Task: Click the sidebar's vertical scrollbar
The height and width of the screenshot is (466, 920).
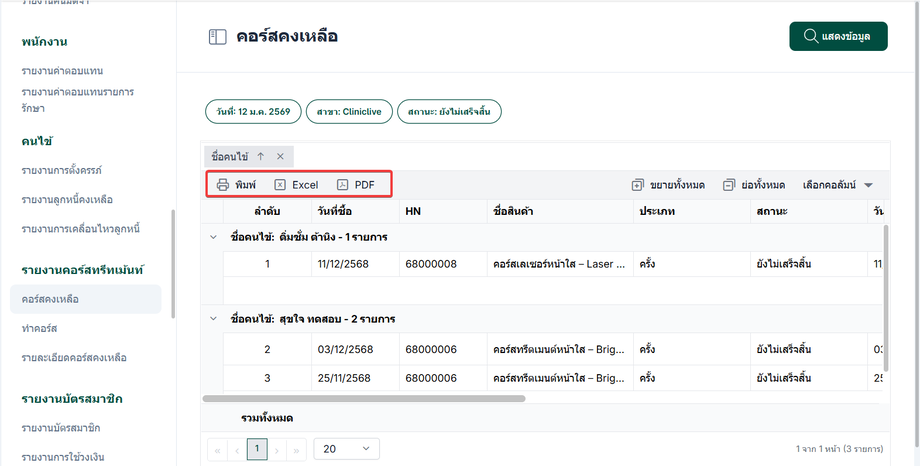Action: point(173,264)
